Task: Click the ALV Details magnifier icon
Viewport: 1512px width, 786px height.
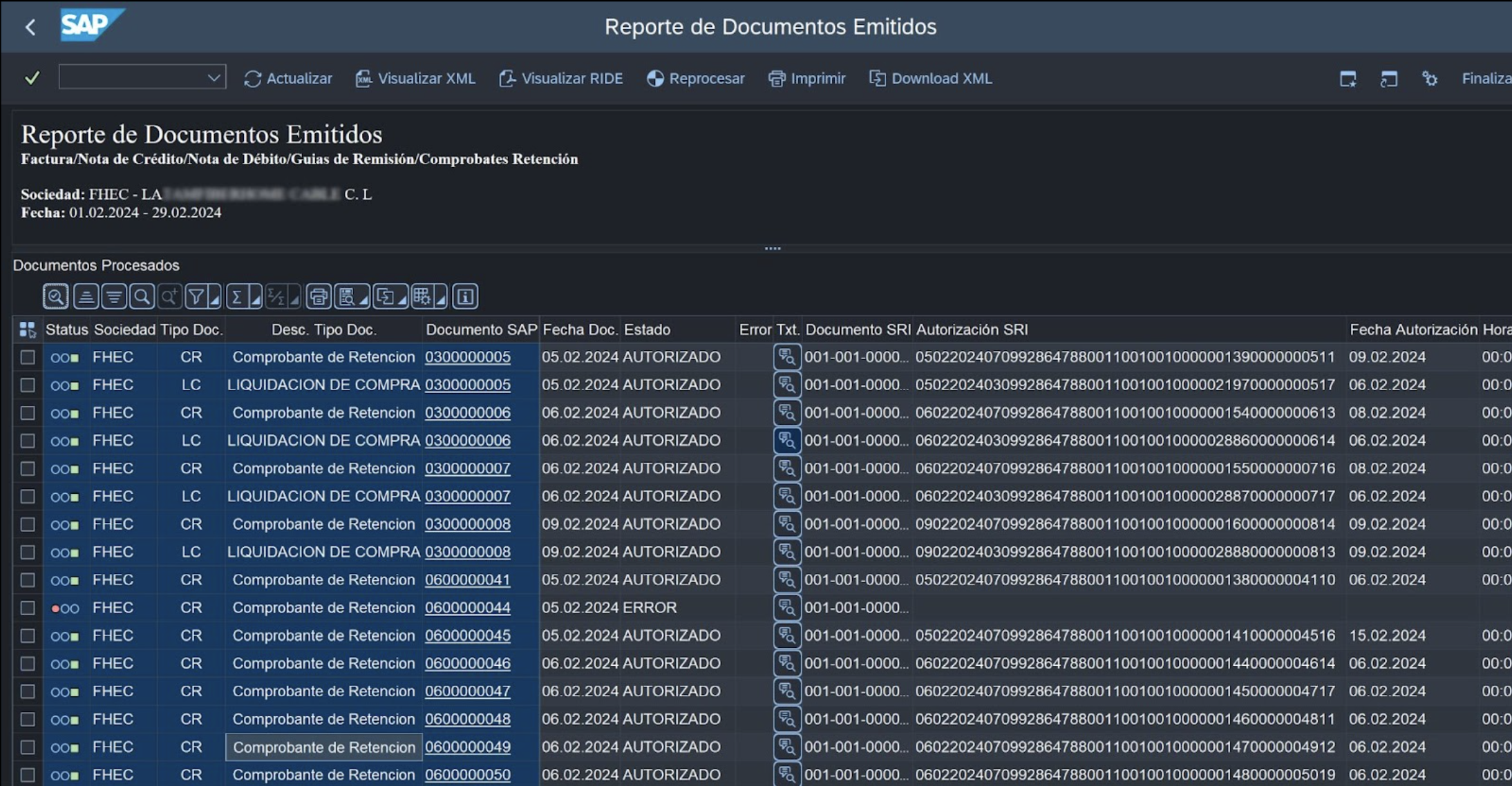Action: point(55,297)
